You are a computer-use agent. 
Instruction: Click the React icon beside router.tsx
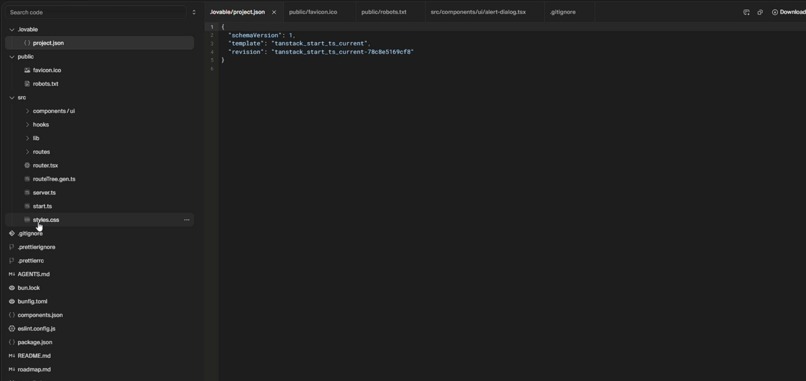(x=27, y=166)
